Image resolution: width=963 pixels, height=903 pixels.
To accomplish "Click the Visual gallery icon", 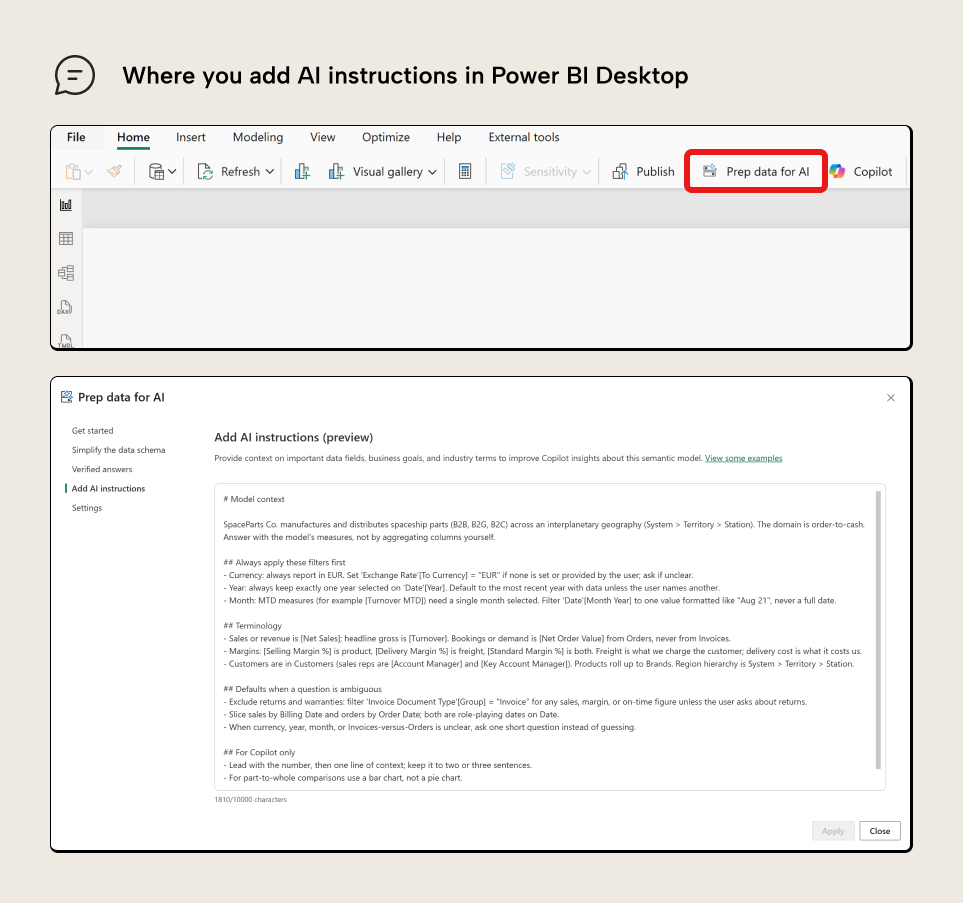I will (x=337, y=172).
